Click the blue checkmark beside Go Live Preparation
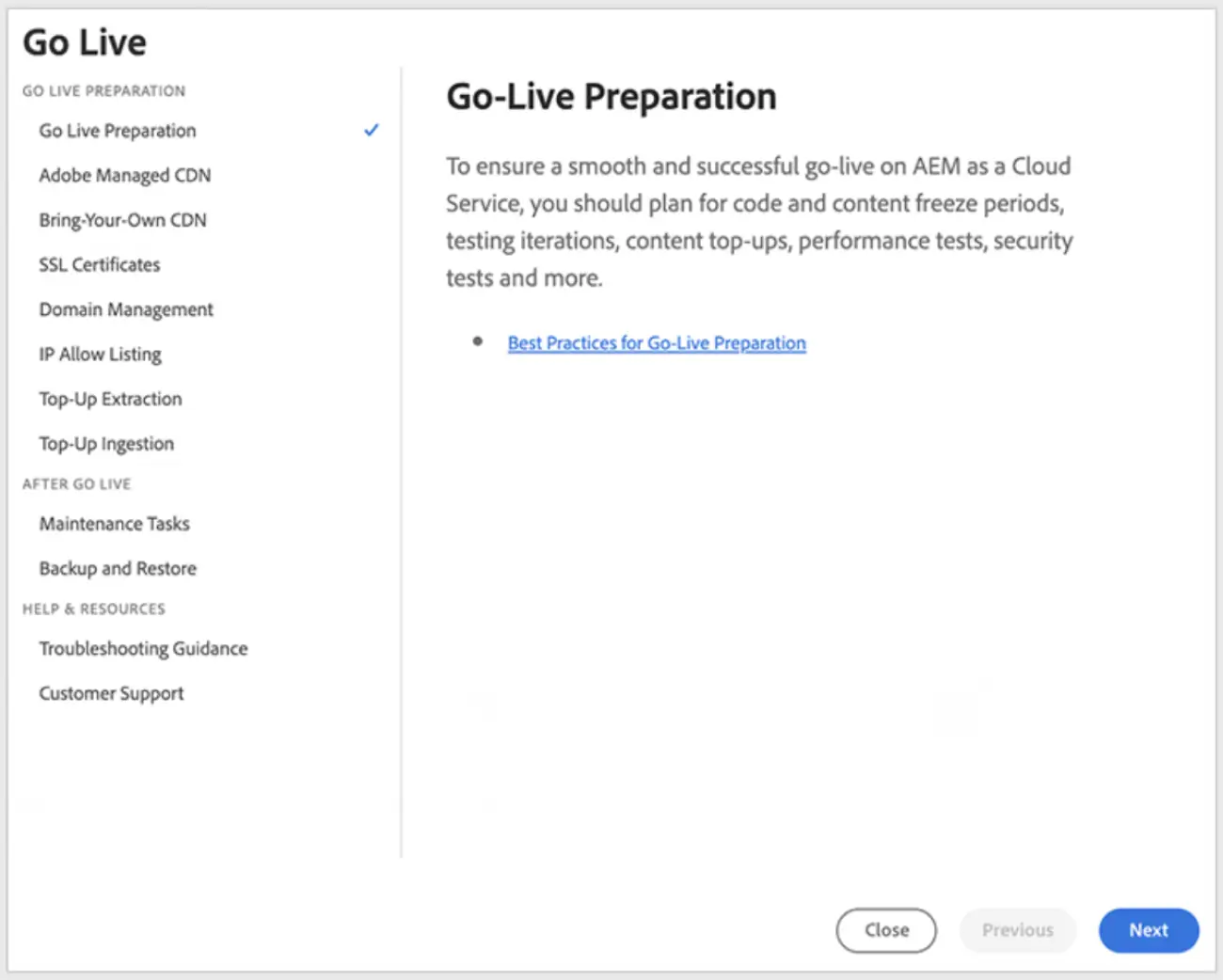Screen dimensions: 1223x980 point(372,130)
